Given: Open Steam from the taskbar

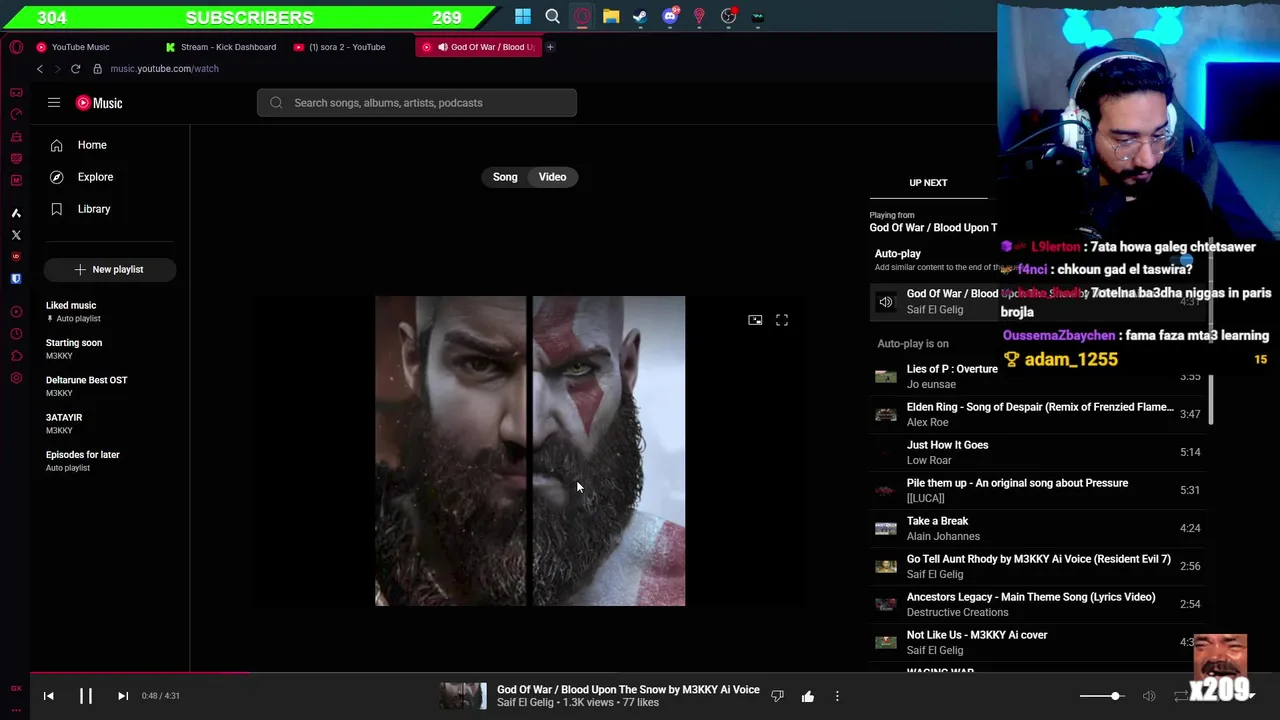Looking at the screenshot, I should point(640,16).
